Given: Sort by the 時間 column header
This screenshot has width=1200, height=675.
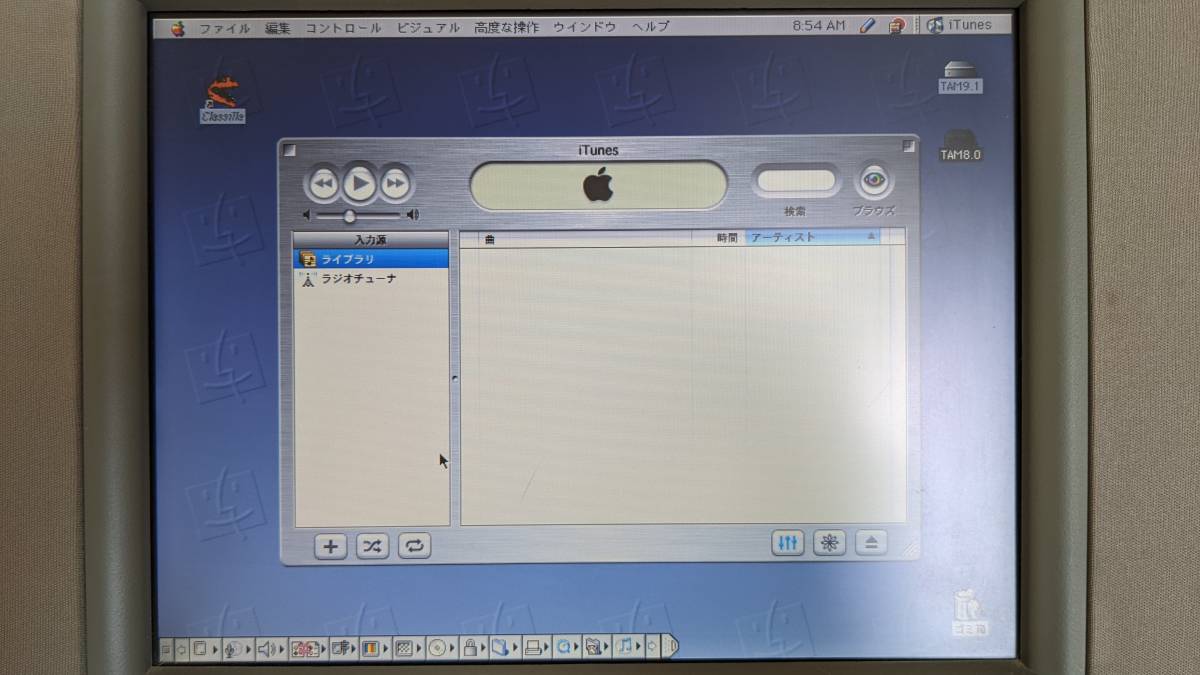Looking at the screenshot, I should 718,238.
